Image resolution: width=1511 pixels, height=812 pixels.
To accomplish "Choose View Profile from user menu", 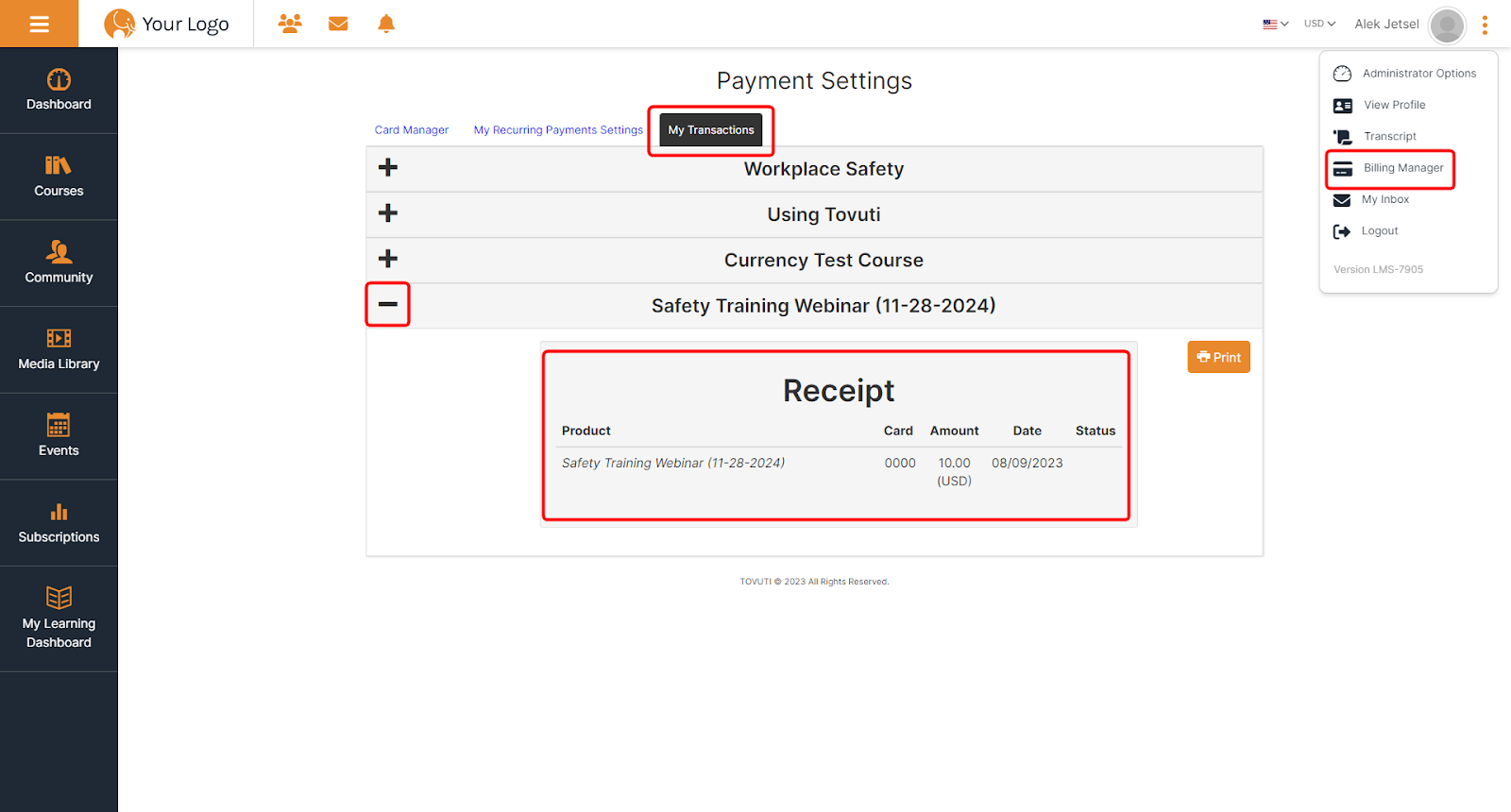I will [1394, 105].
